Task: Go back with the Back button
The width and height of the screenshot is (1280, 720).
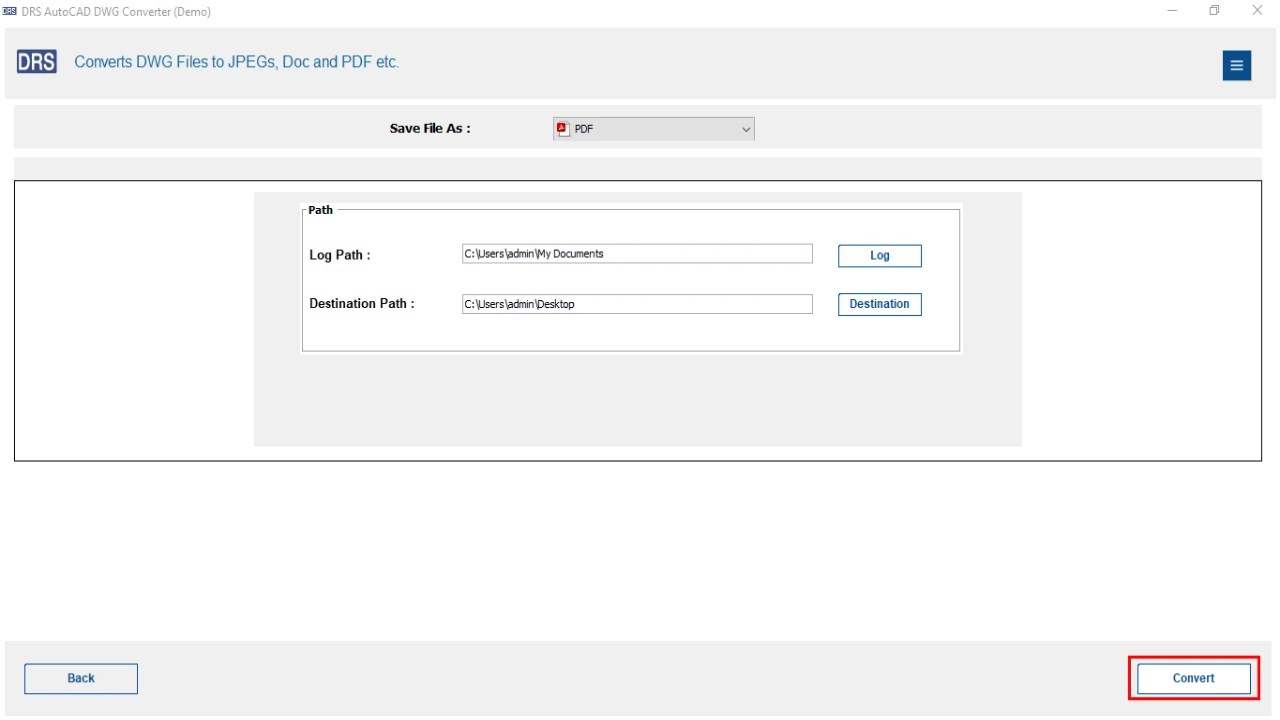Action: [x=81, y=679]
